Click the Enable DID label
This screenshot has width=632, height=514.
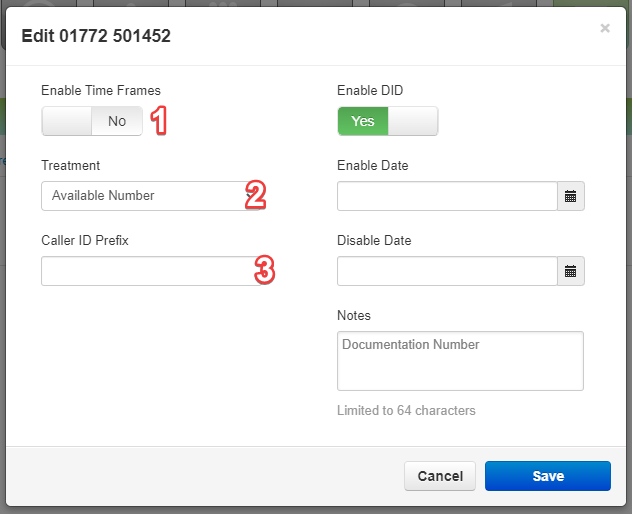coord(370,90)
